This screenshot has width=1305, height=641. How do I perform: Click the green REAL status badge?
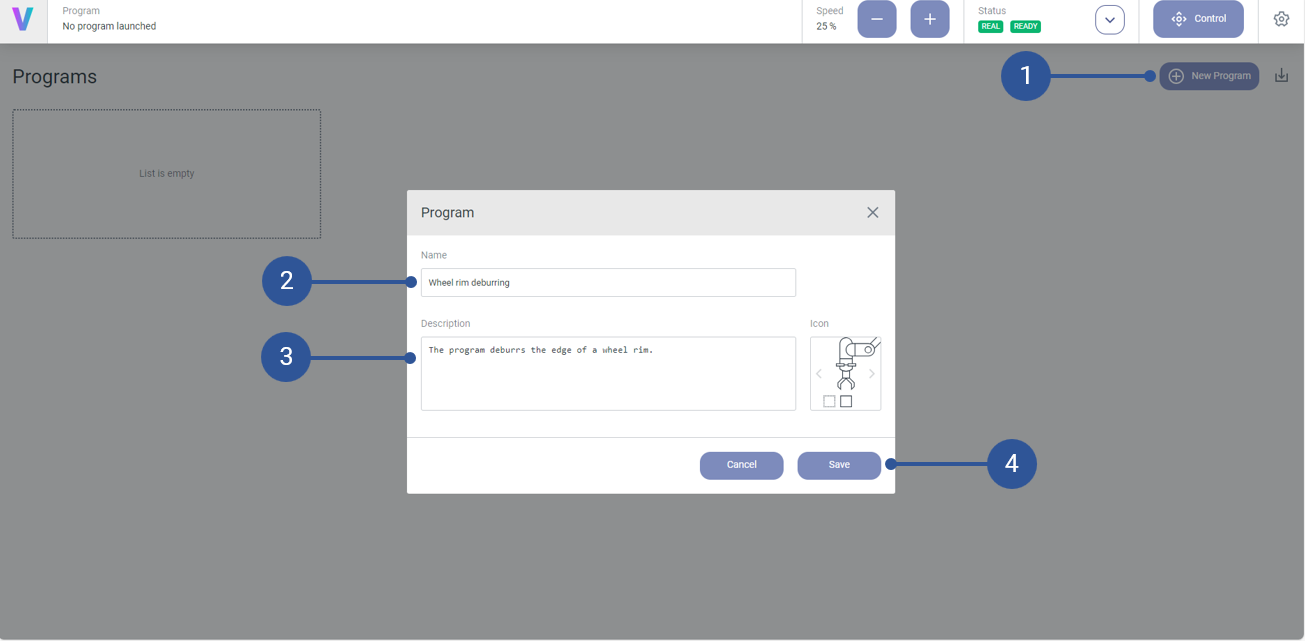click(x=990, y=27)
